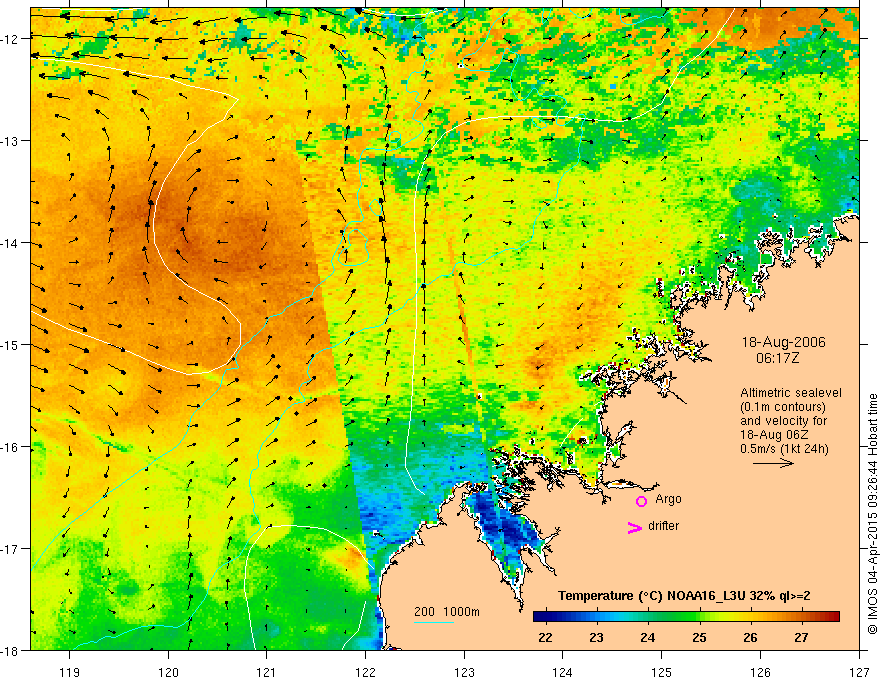
Task: Click longitude axis label 122
Action: point(365,672)
